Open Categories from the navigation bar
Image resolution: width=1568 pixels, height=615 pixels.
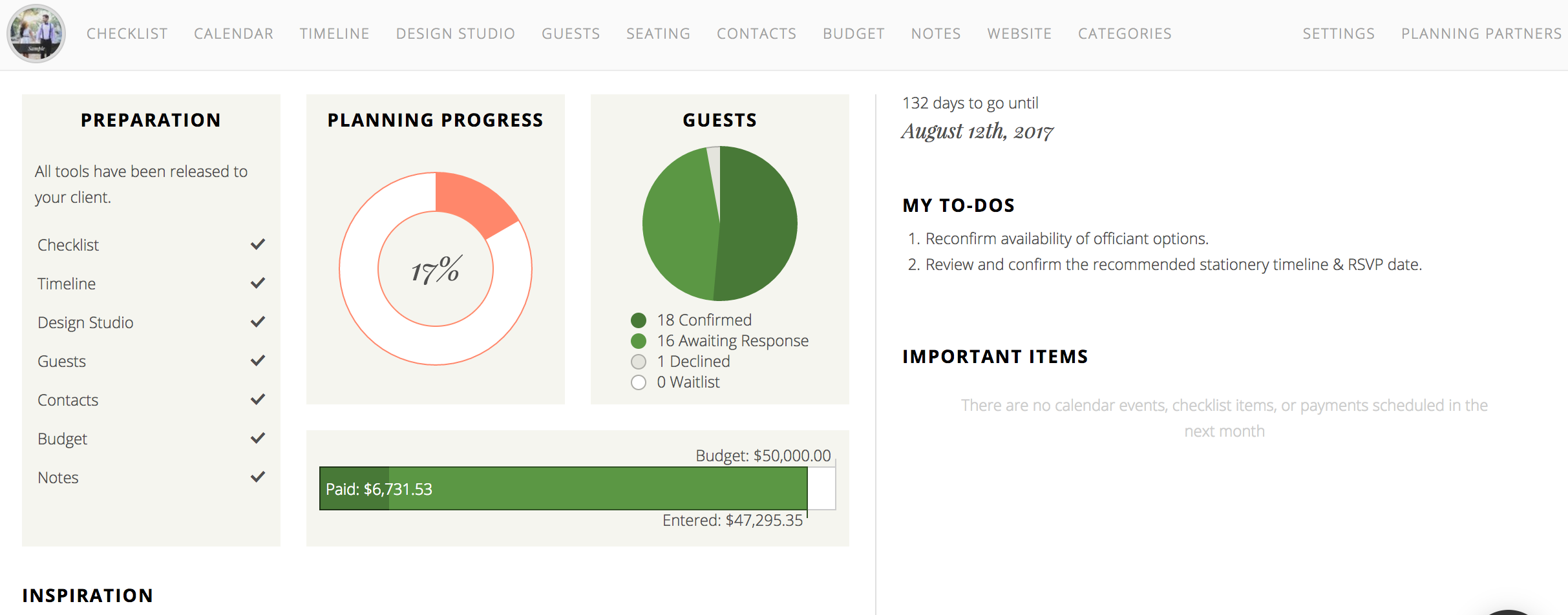click(x=1125, y=34)
